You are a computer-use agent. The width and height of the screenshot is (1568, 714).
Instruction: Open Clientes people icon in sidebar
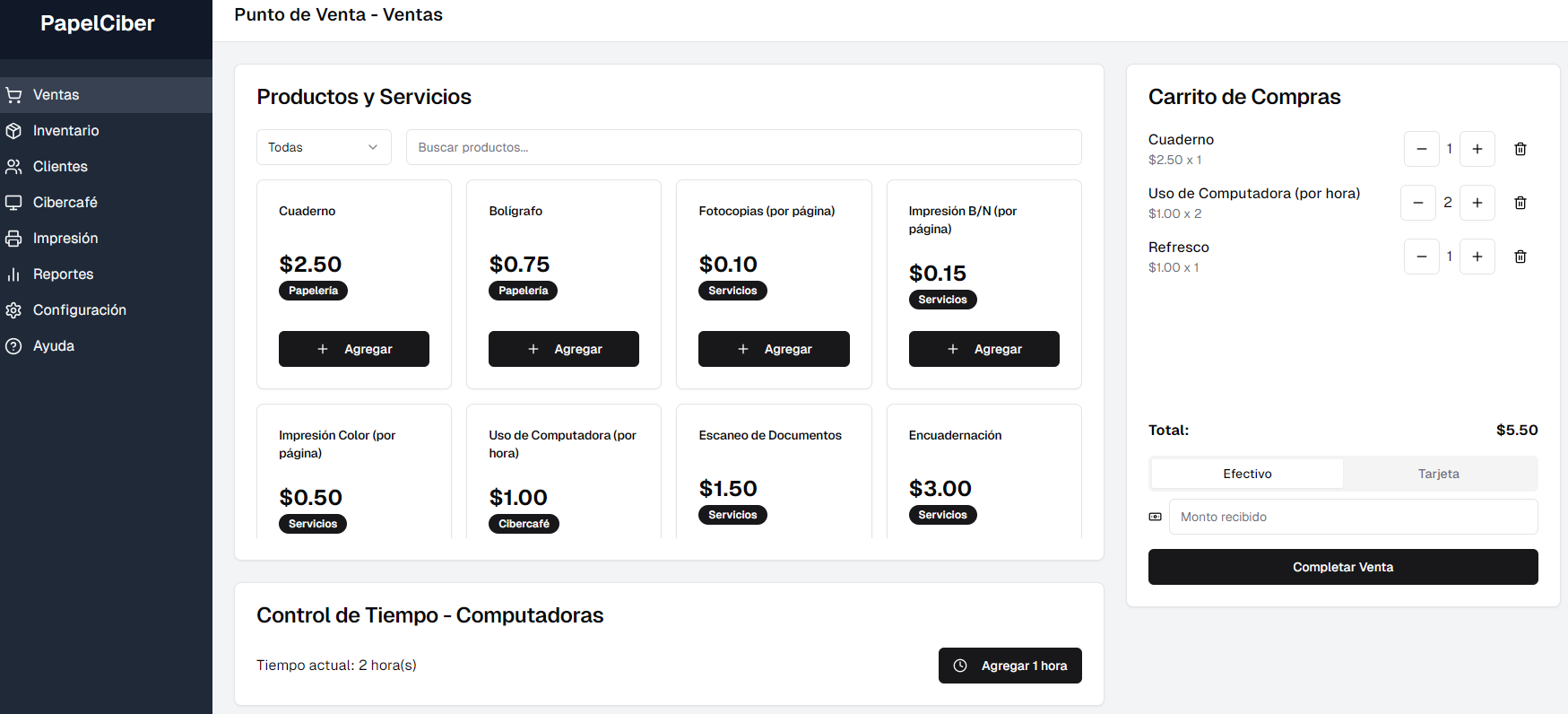click(x=13, y=167)
